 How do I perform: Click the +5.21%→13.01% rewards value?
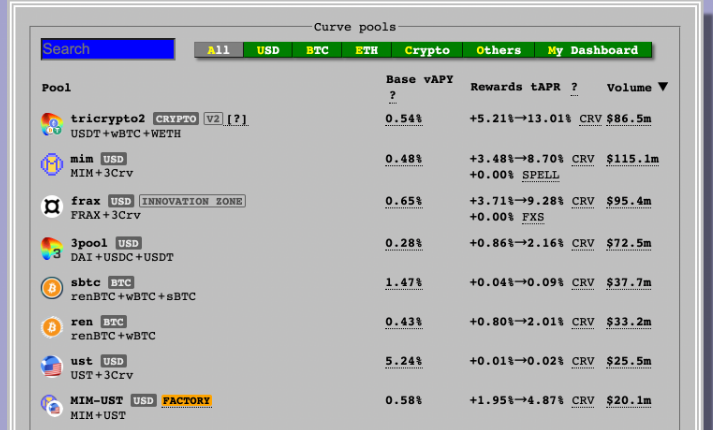[520, 119]
